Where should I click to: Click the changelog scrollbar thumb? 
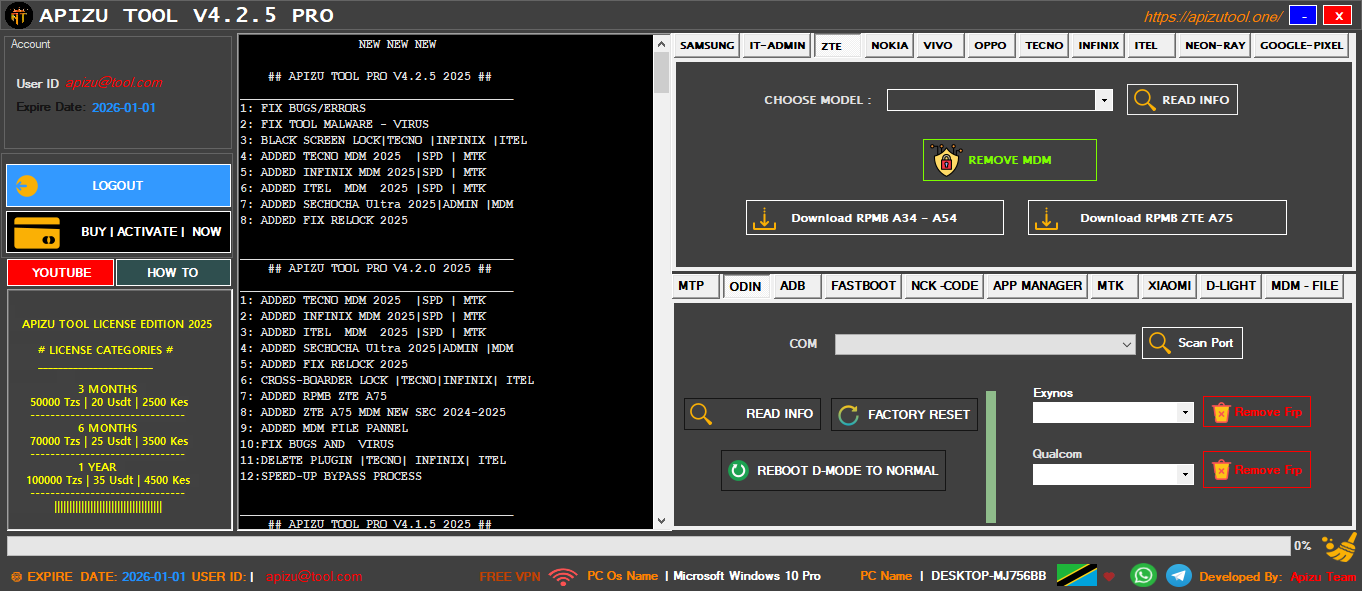(661, 72)
